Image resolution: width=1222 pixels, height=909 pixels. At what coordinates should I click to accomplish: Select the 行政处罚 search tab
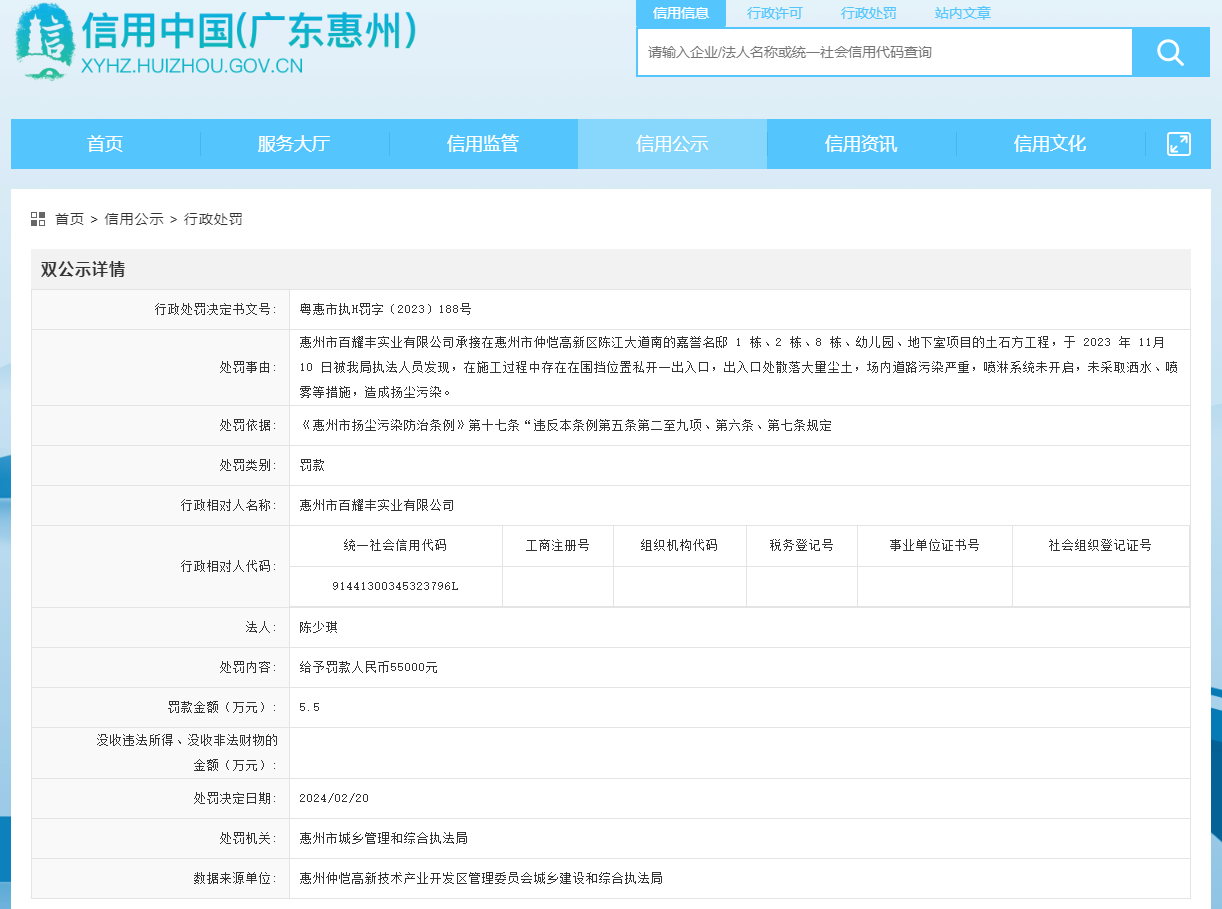pyautogui.click(x=869, y=13)
